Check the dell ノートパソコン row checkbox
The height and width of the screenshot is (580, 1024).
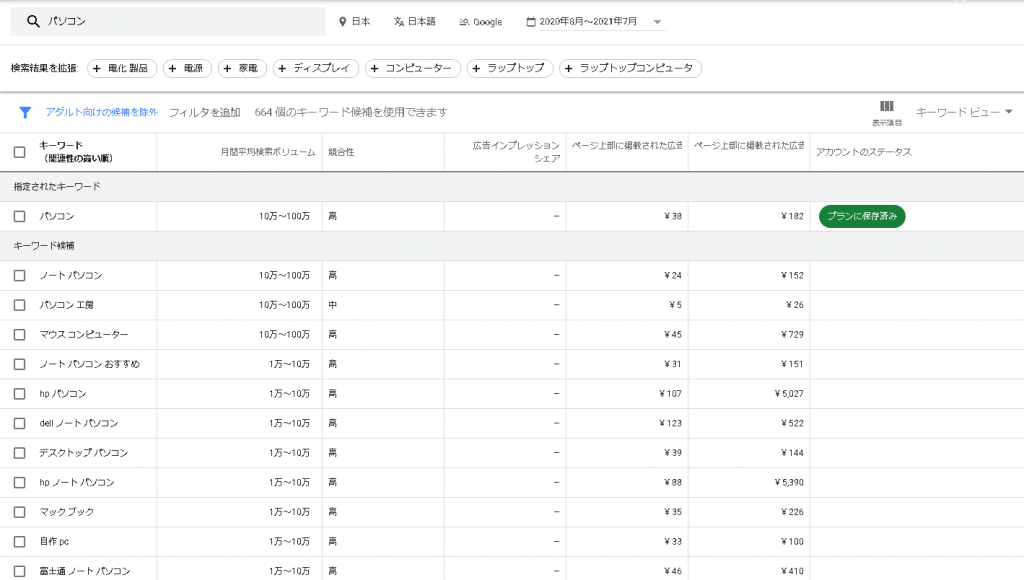pyautogui.click(x=20, y=423)
